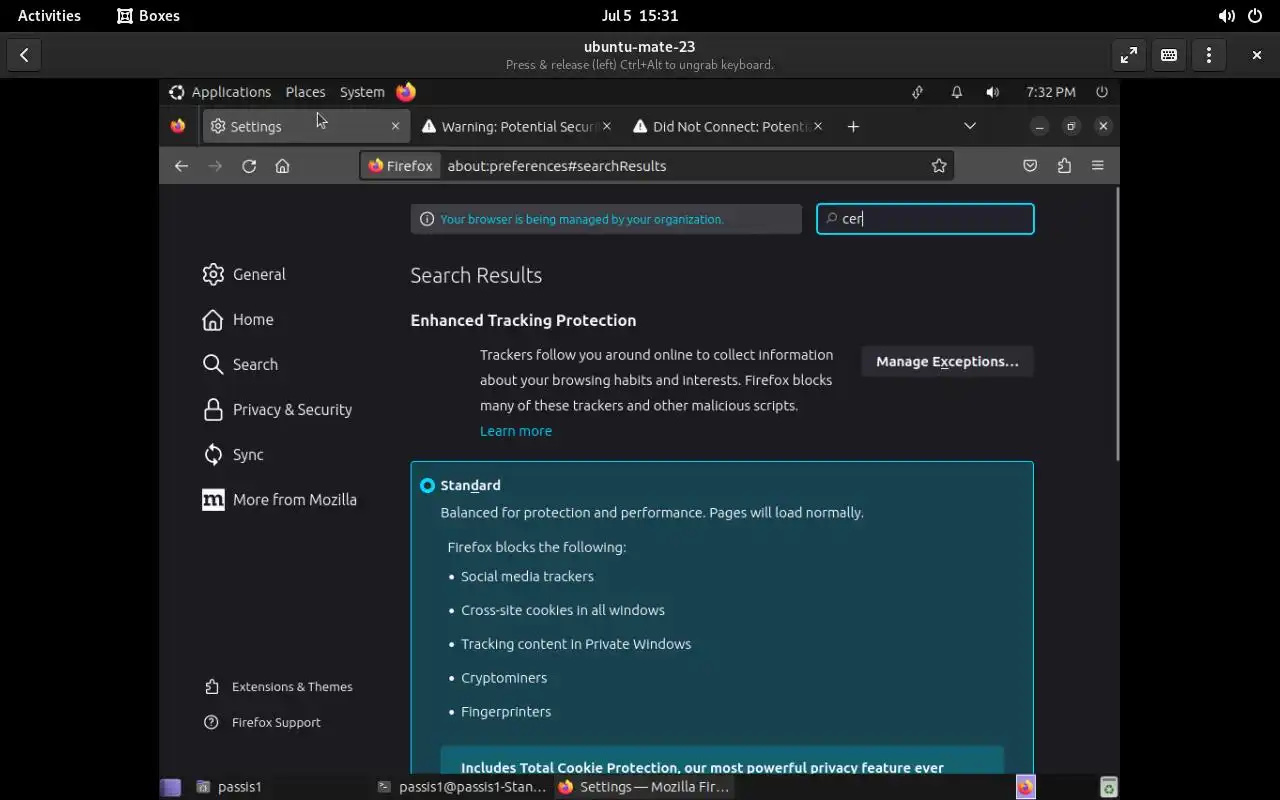Open Boxes three-dot menu

1208,55
